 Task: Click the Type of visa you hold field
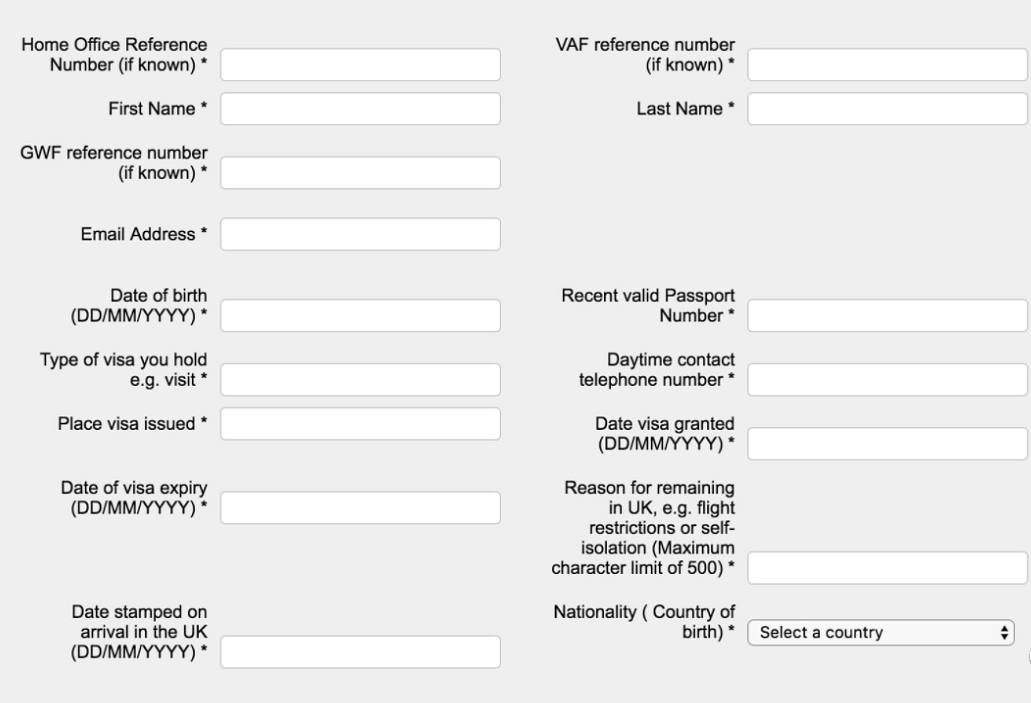click(360, 379)
